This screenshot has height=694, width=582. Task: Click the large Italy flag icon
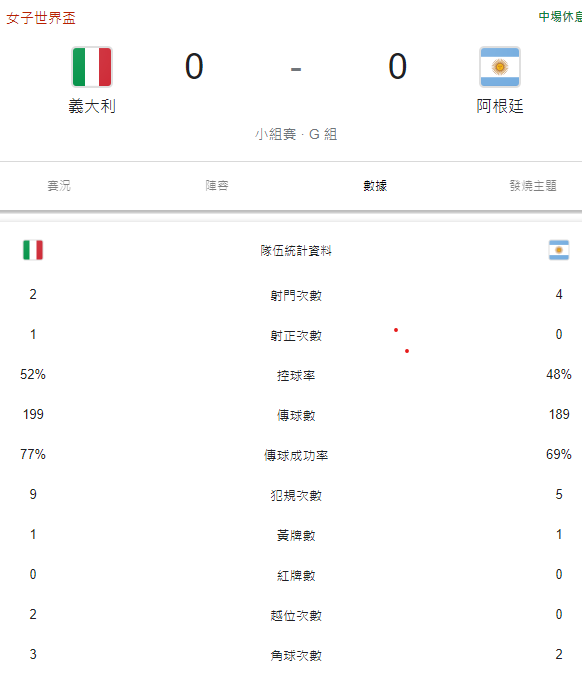(92, 67)
